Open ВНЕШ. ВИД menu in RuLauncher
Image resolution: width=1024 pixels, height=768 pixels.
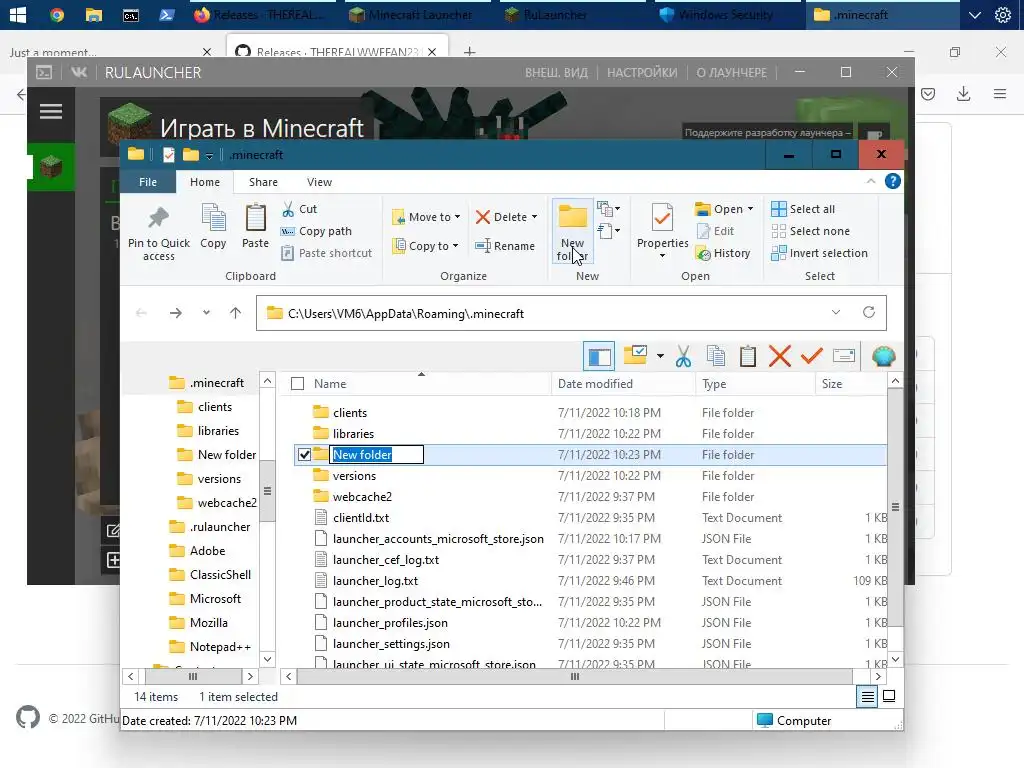[556, 72]
